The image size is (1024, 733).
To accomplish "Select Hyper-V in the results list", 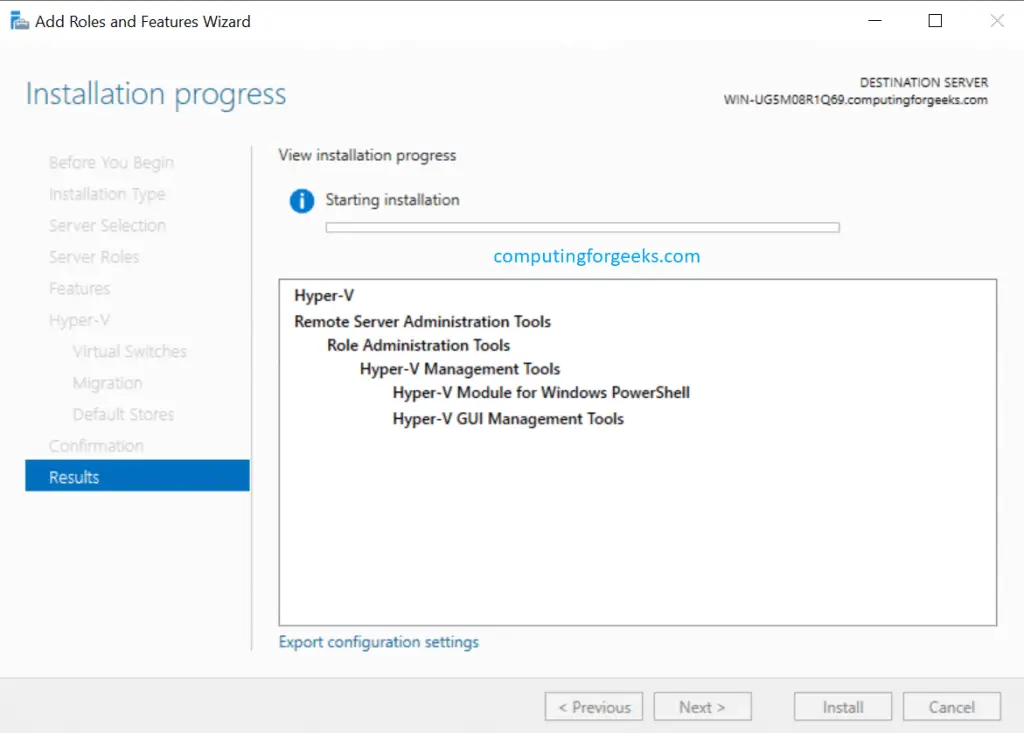I will coord(324,295).
